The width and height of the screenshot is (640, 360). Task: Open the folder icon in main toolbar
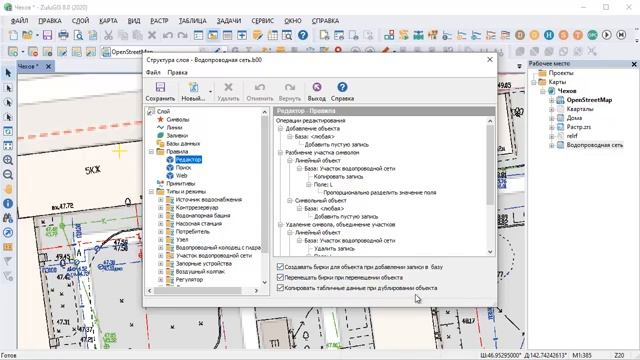click(x=27, y=36)
